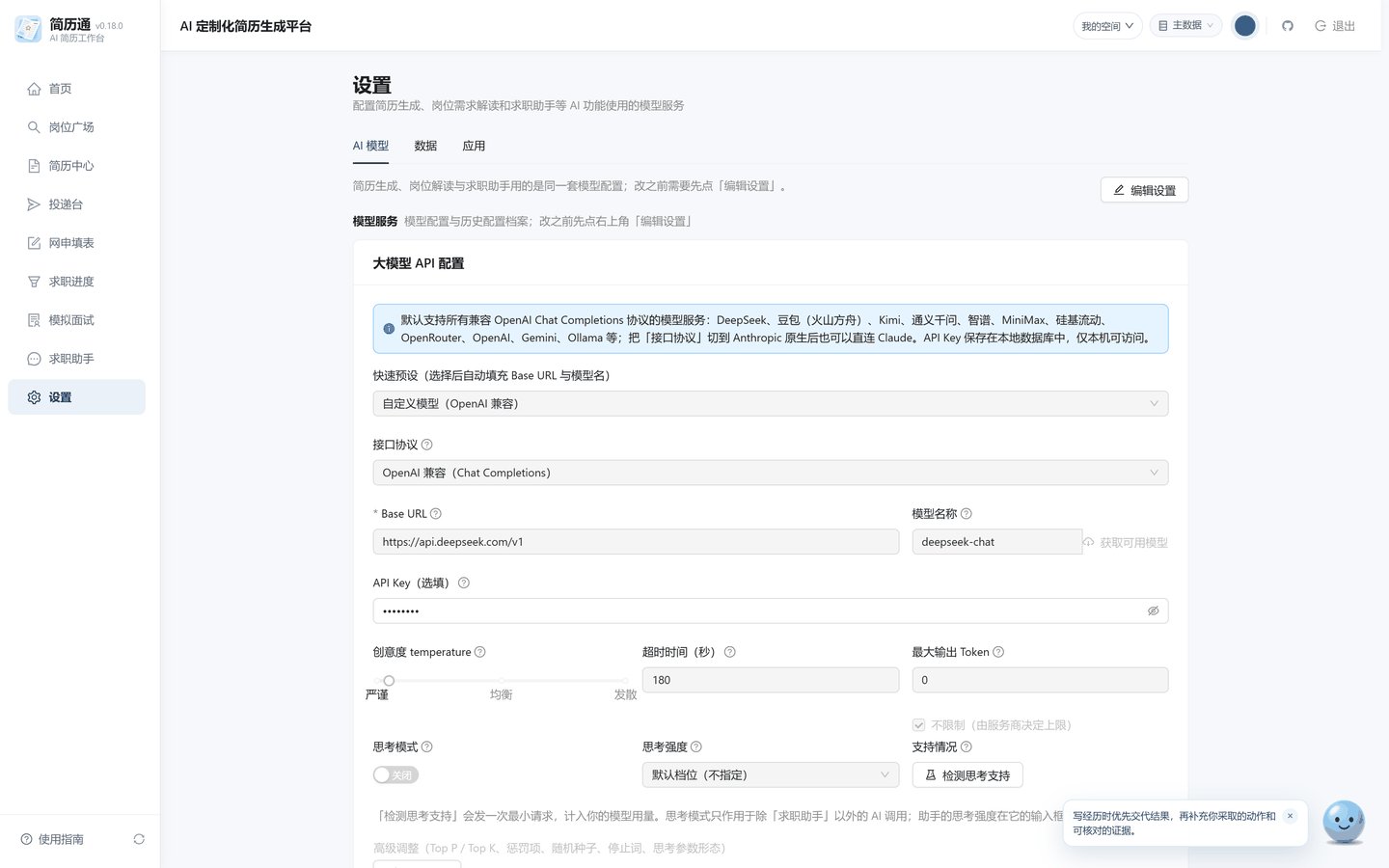1389x868 pixels.
Task: Switch to the 应用 tab
Action: [x=474, y=147]
